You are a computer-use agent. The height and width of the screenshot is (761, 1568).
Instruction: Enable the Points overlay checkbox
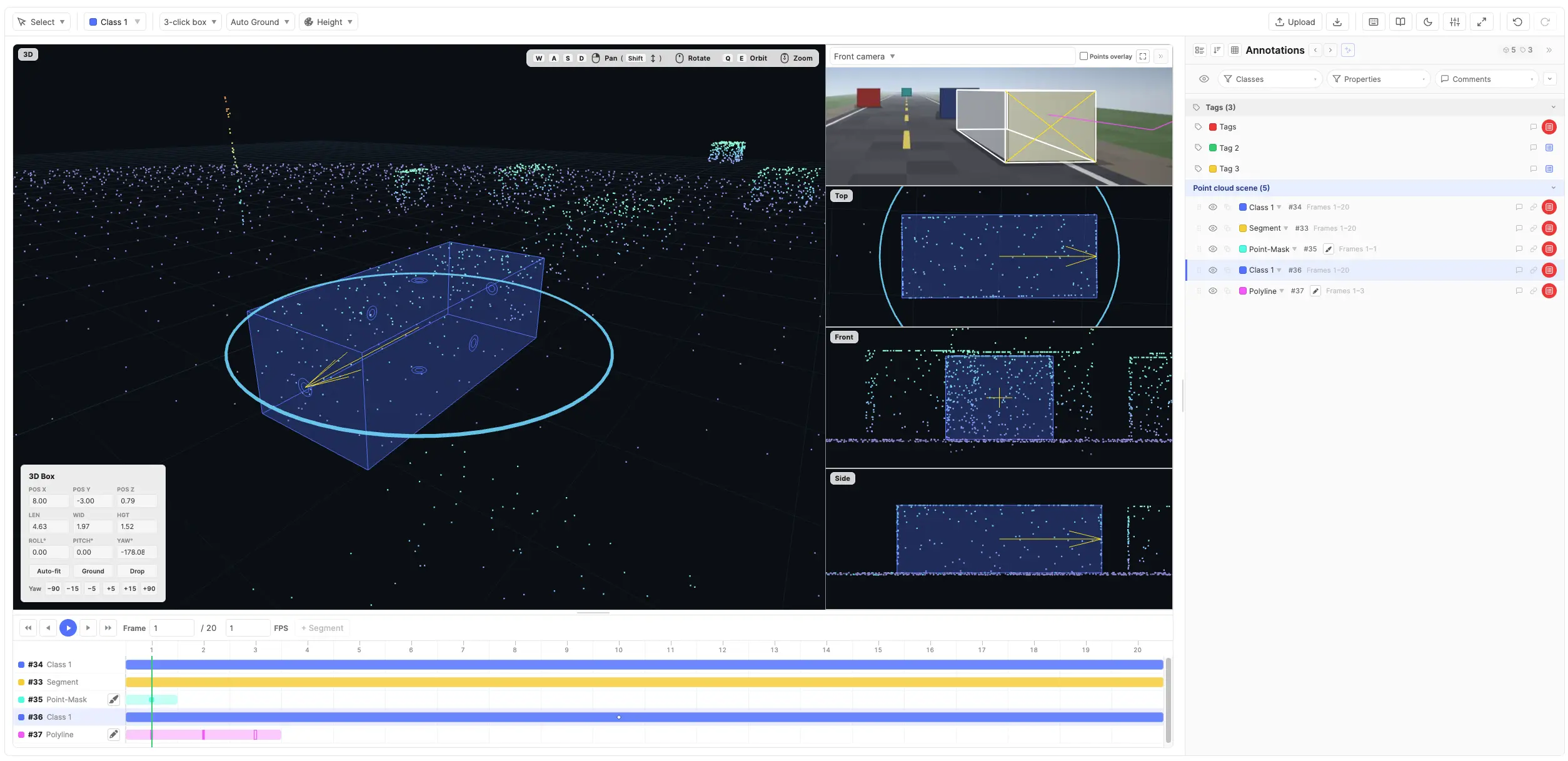coord(1083,56)
